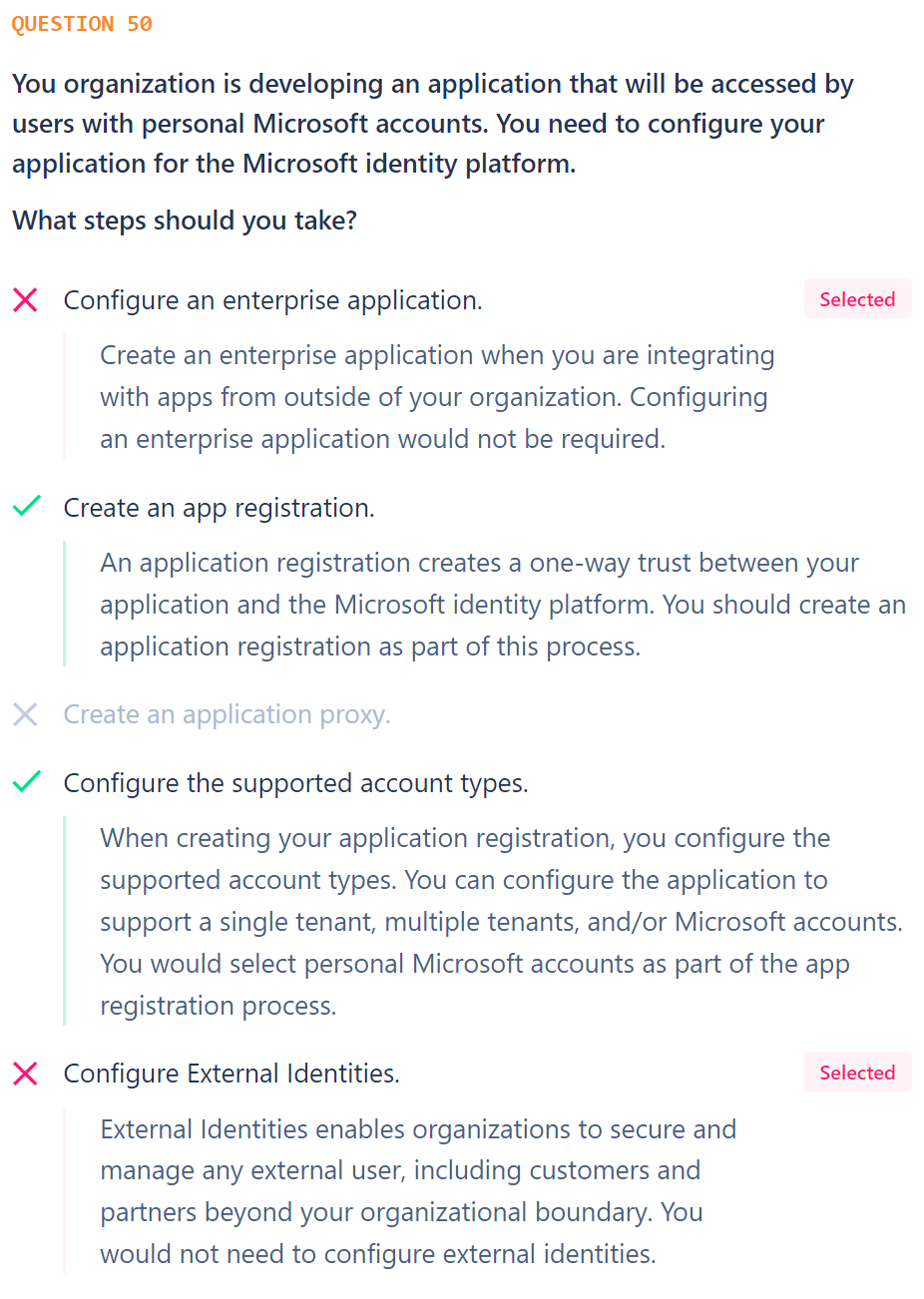The width and height of the screenshot is (924, 1299).
Task: Select the 'Create an application proxy.' option
Action: pos(227,714)
